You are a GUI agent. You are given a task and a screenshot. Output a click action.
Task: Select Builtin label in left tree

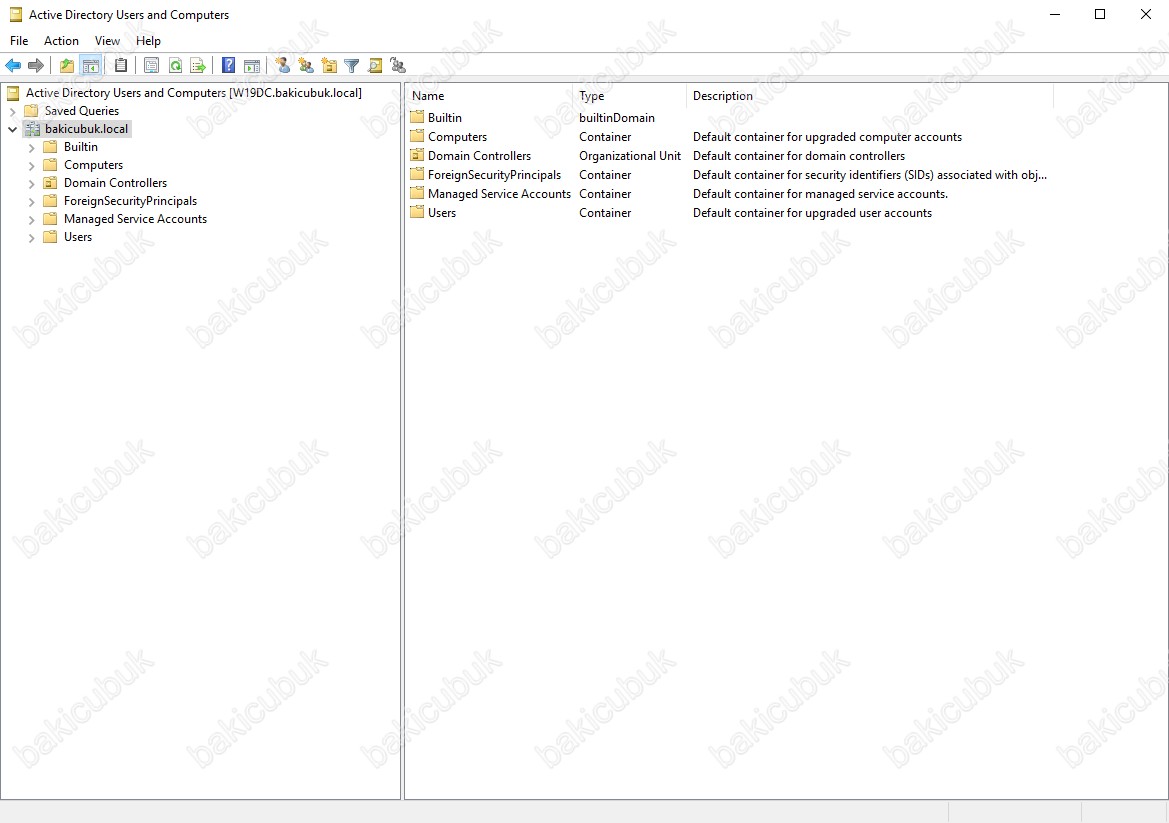tap(81, 147)
